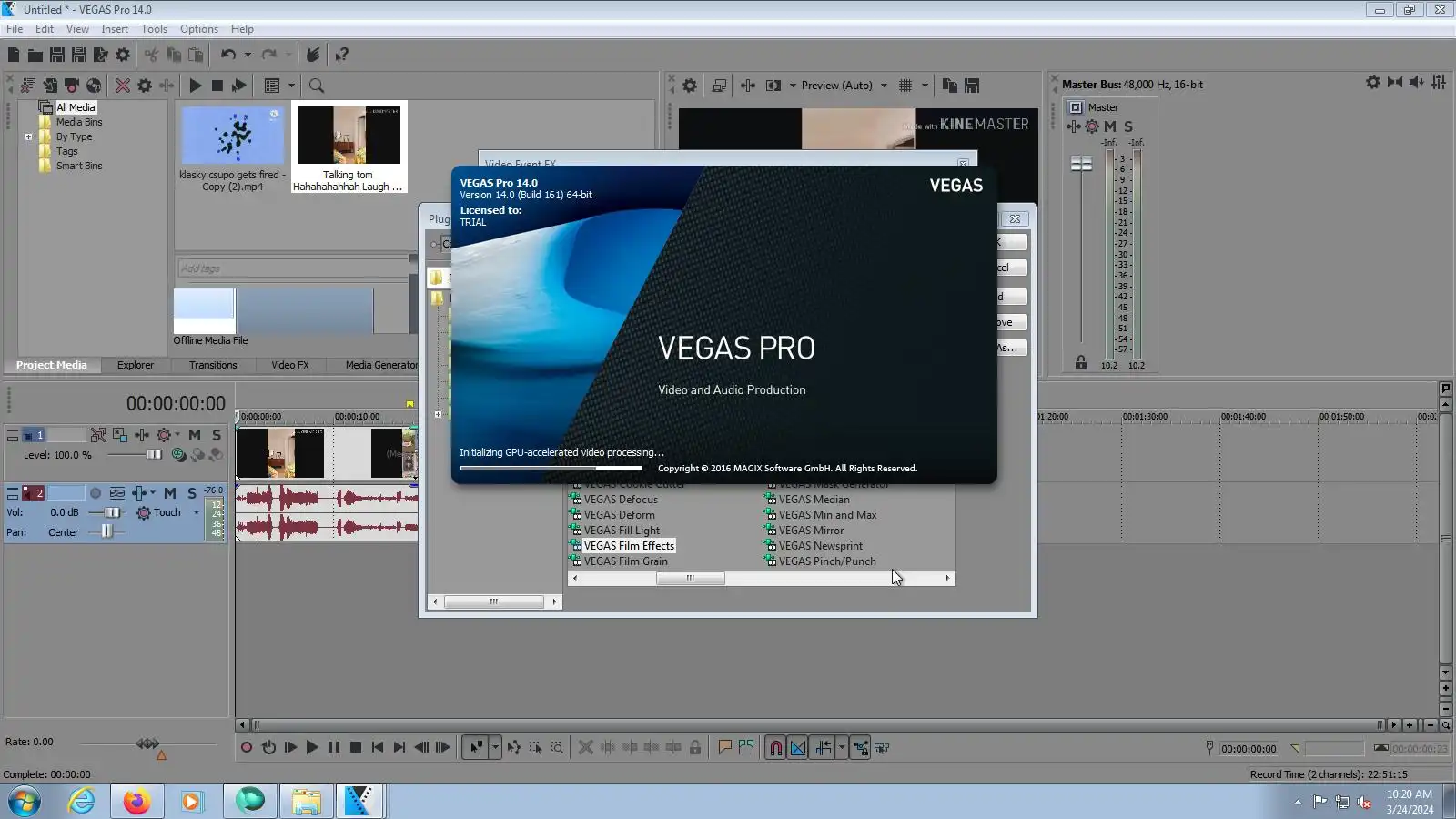
Task: Open the What's This help tool
Action: click(x=342, y=56)
